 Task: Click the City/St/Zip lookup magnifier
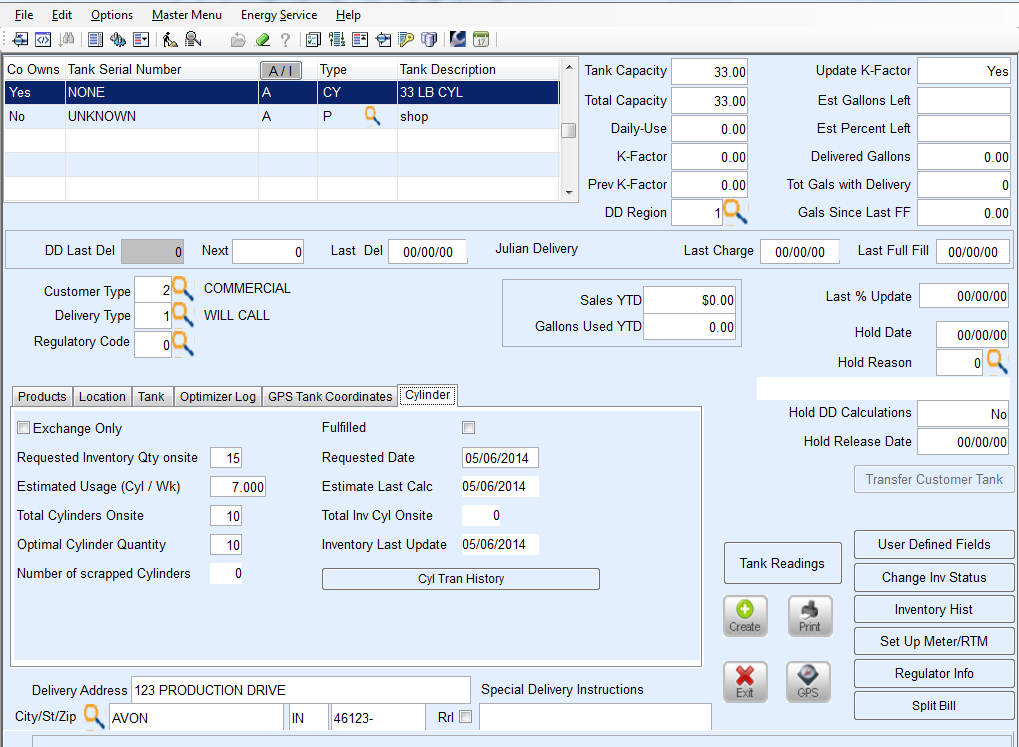[94, 716]
